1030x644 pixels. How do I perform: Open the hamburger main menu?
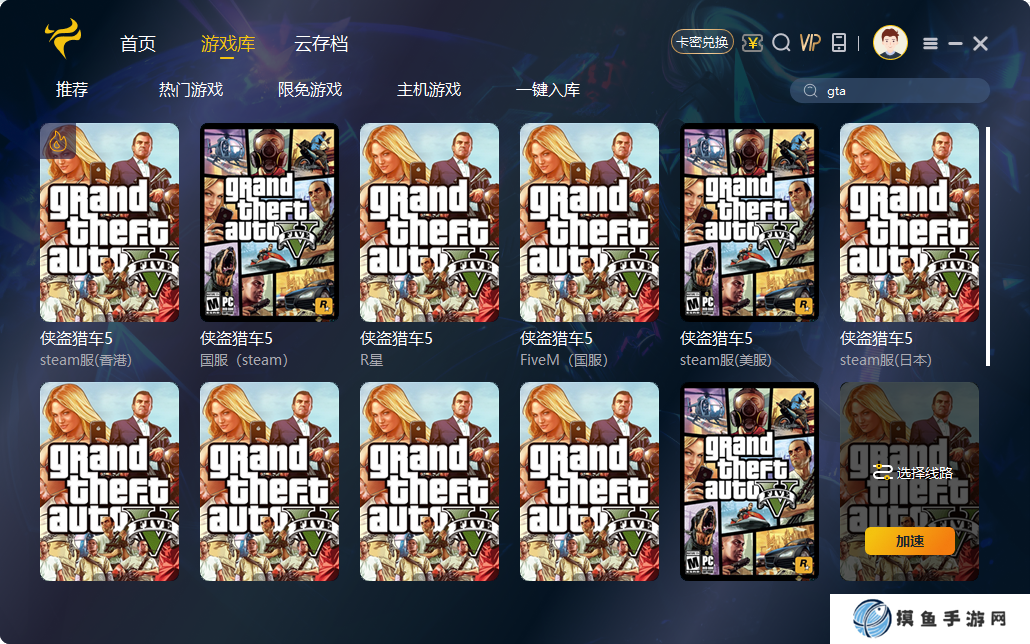930,43
